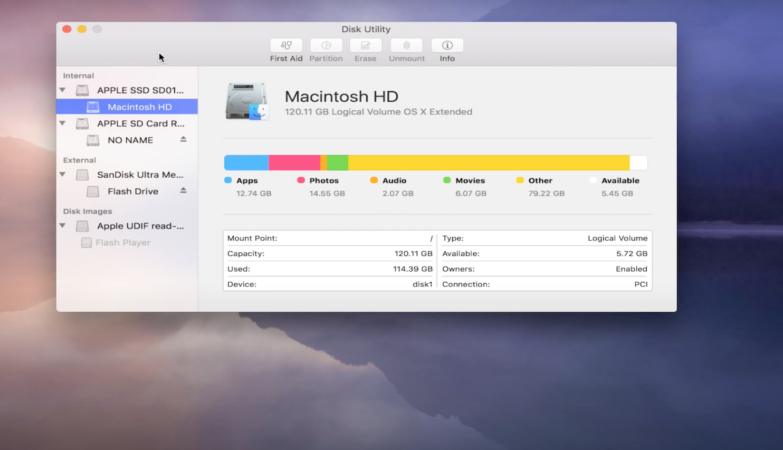Screen dimensions: 783x450
Task: Open the Info toolbar button
Action: pos(447,45)
